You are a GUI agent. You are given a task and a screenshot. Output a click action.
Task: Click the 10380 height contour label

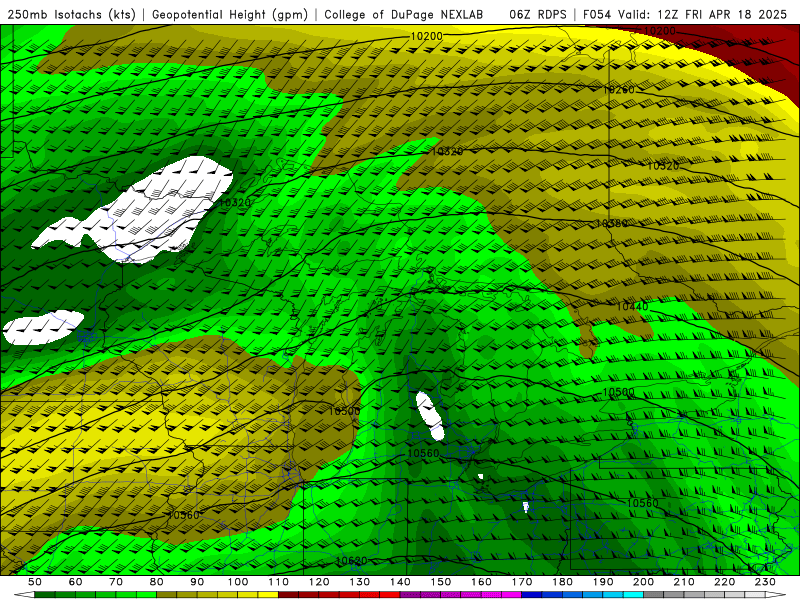pos(611,223)
